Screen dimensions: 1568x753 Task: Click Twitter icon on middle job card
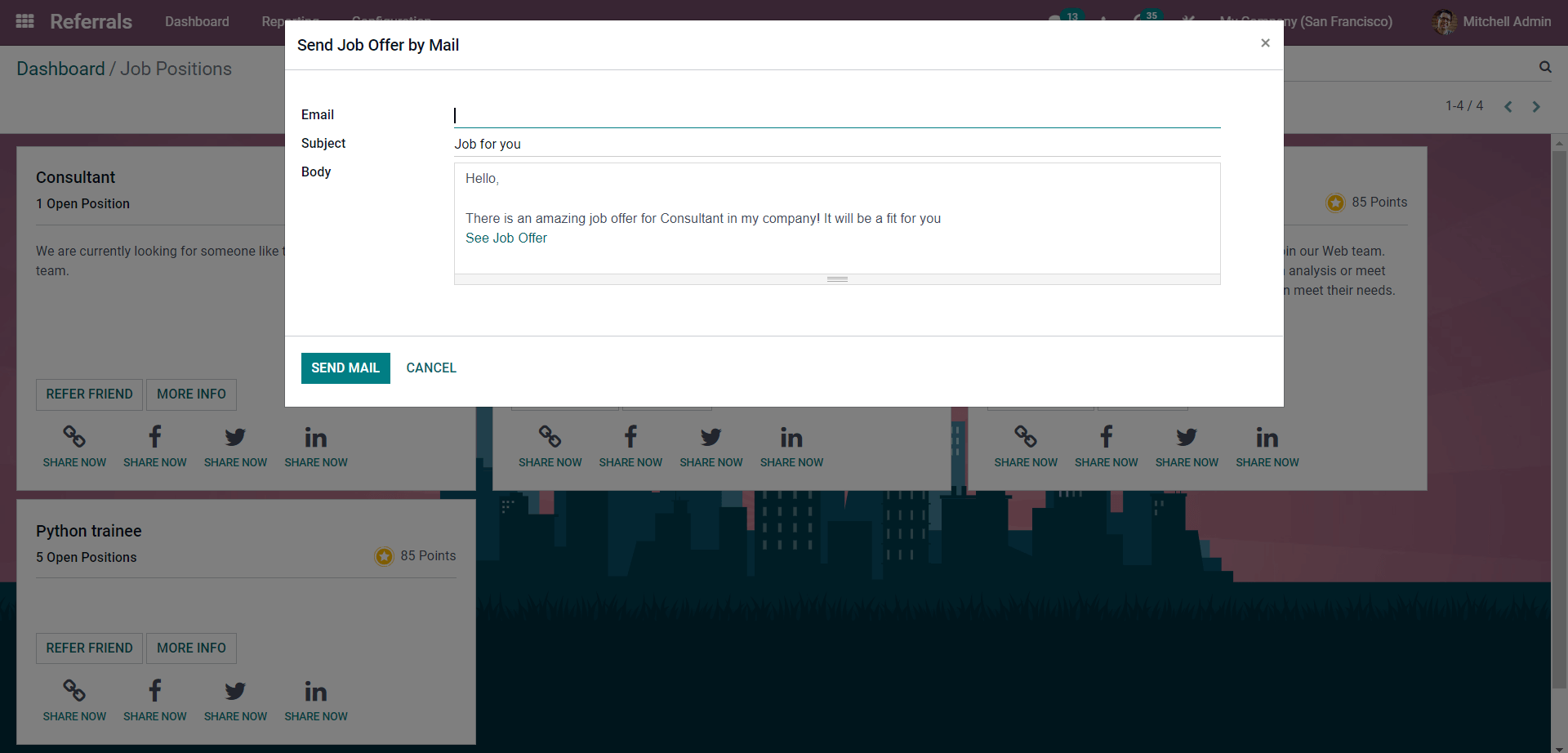click(x=710, y=437)
